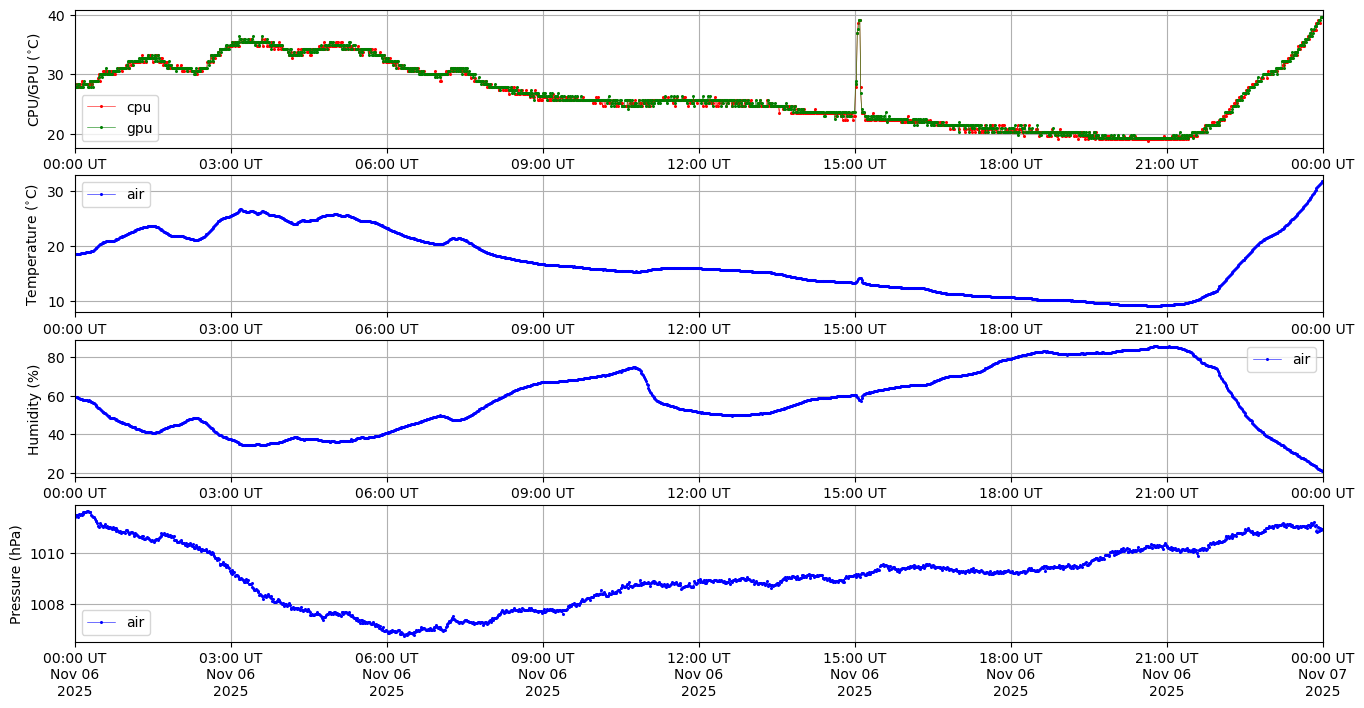Click the Humidity (%) y-axis label

(x=34, y=410)
